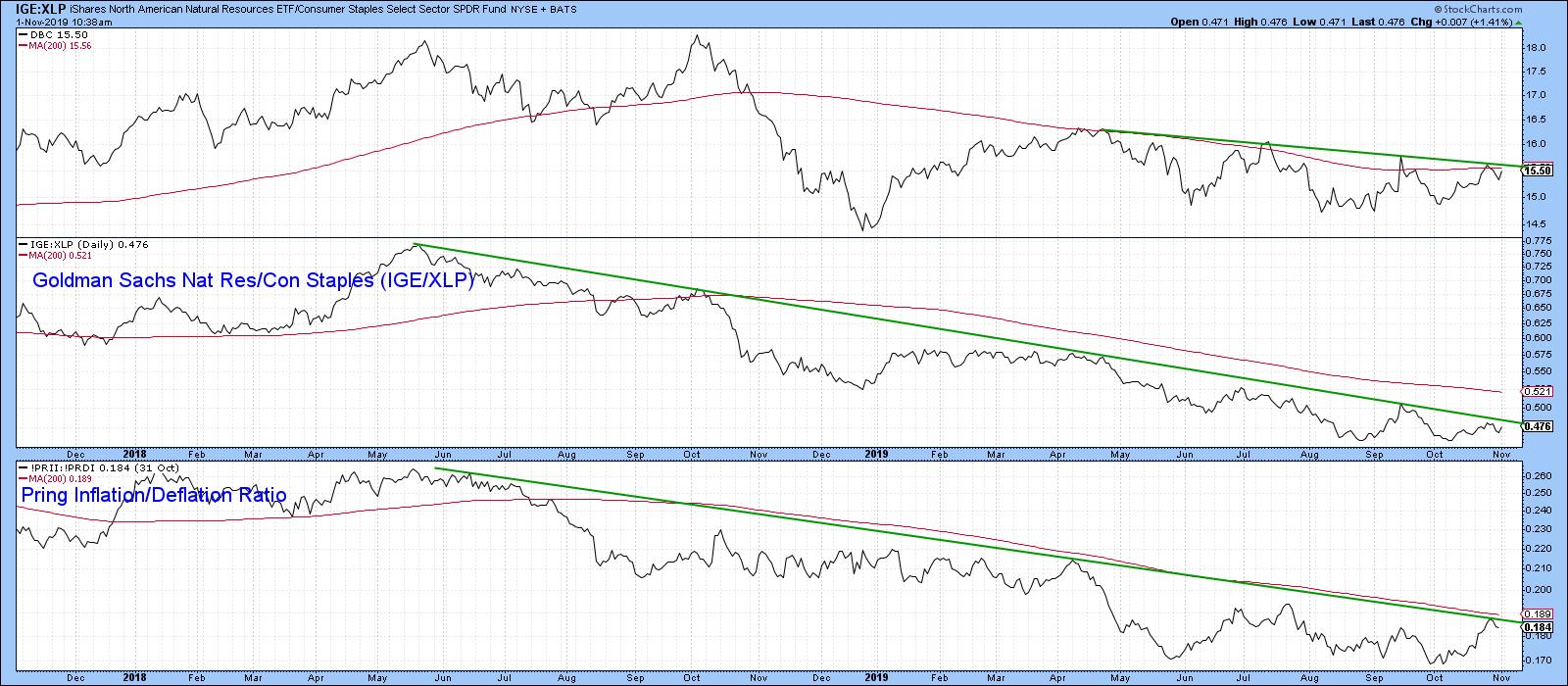Click the 2019 label under the IGE:XLP panel
Image resolution: width=1568 pixels, height=686 pixels.
coord(876,454)
